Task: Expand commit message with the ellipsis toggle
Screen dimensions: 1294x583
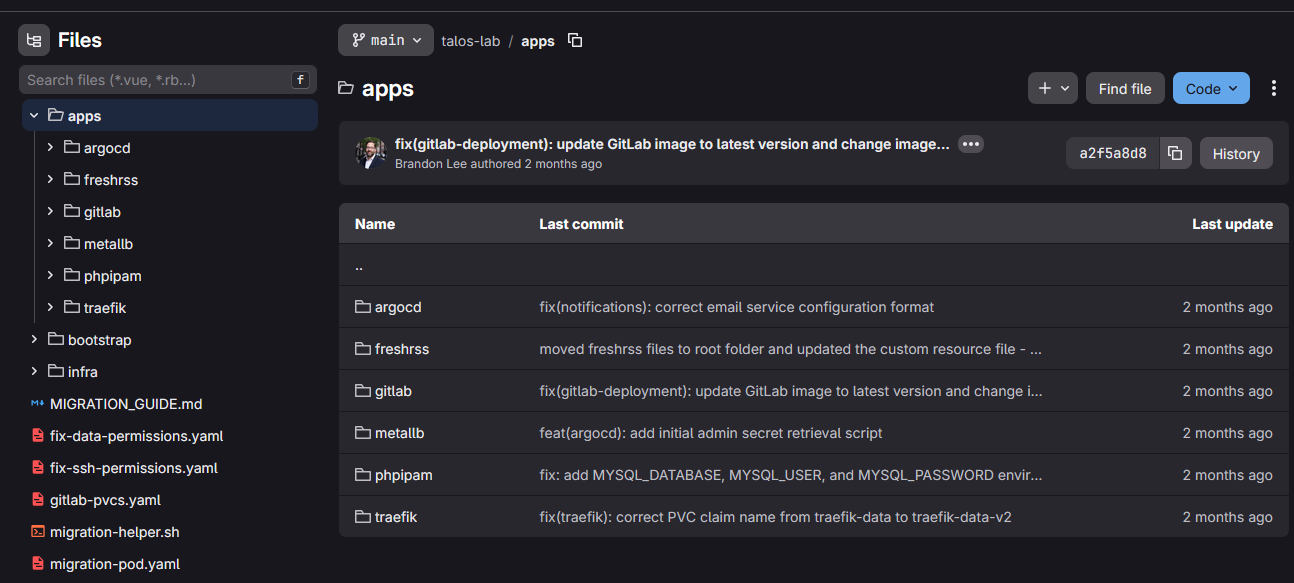Action: (x=970, y=144)
